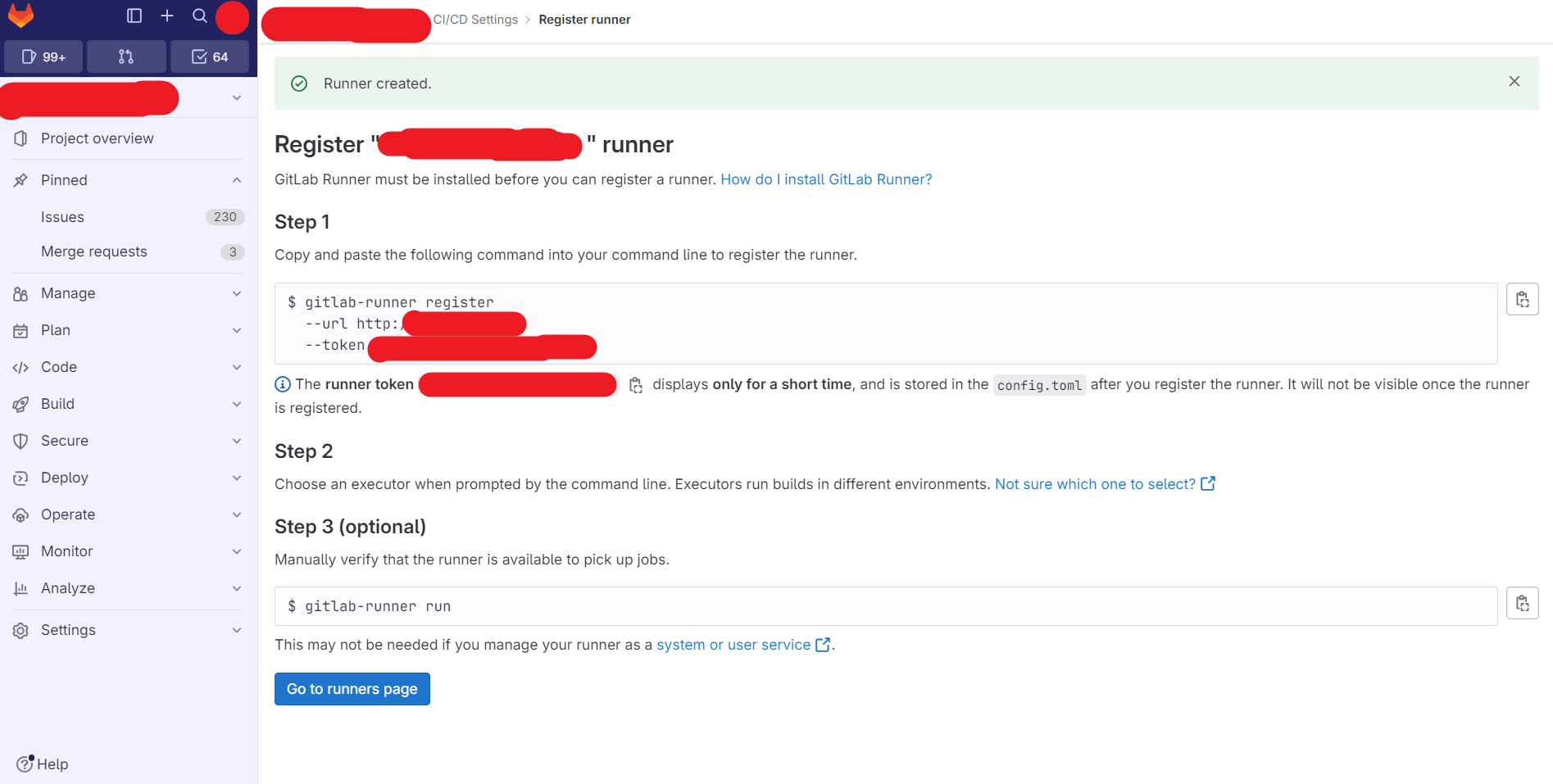Open assigned issues 99+ counter
Viewport: 1553px width, 784px height.
43,57
